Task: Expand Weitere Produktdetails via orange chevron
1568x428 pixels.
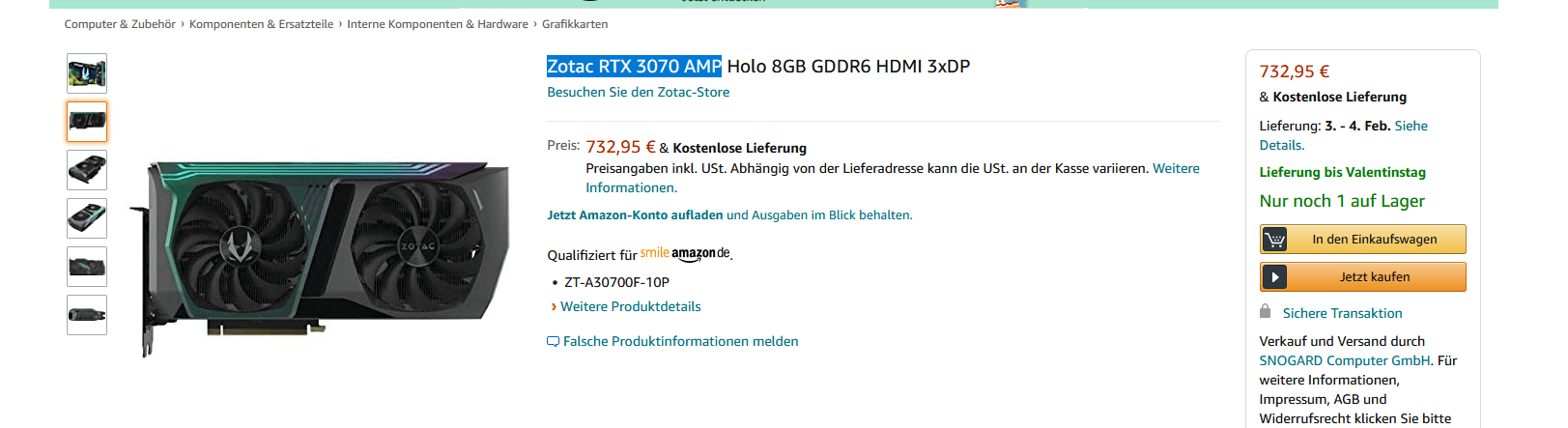Action: coord(554,306)
